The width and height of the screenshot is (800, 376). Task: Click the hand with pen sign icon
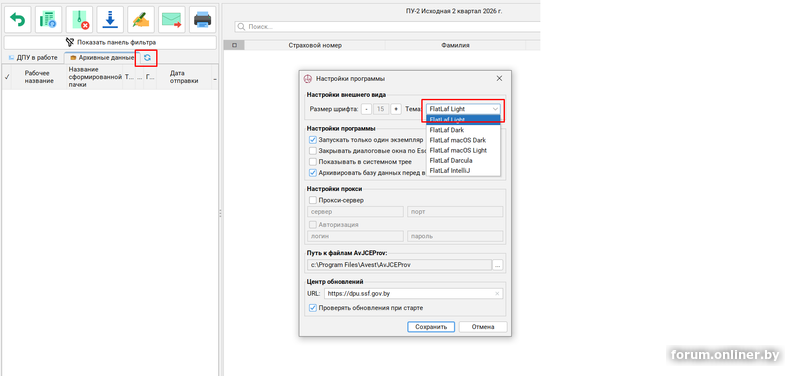141,20
